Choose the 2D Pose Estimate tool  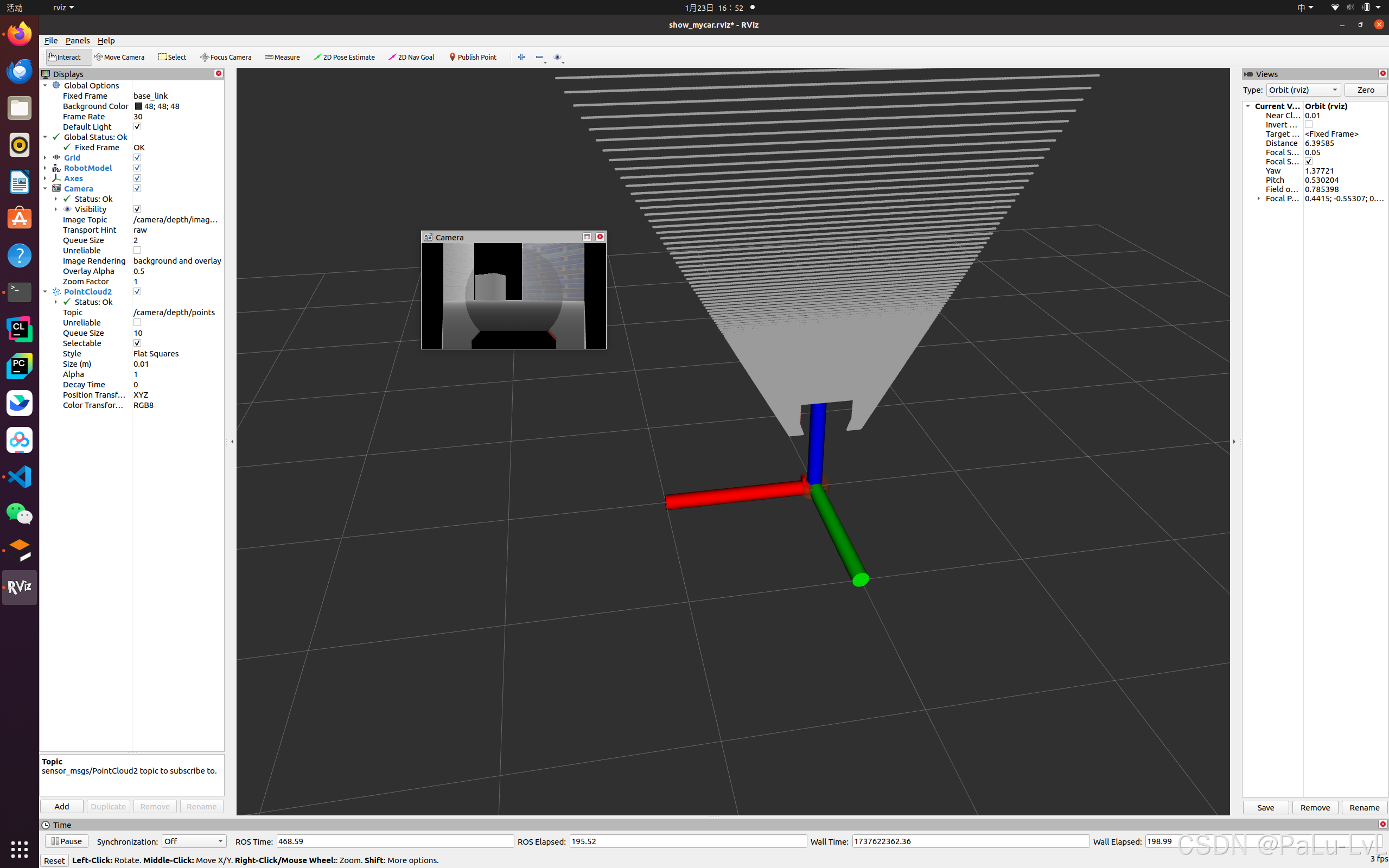tap(344, 57)
